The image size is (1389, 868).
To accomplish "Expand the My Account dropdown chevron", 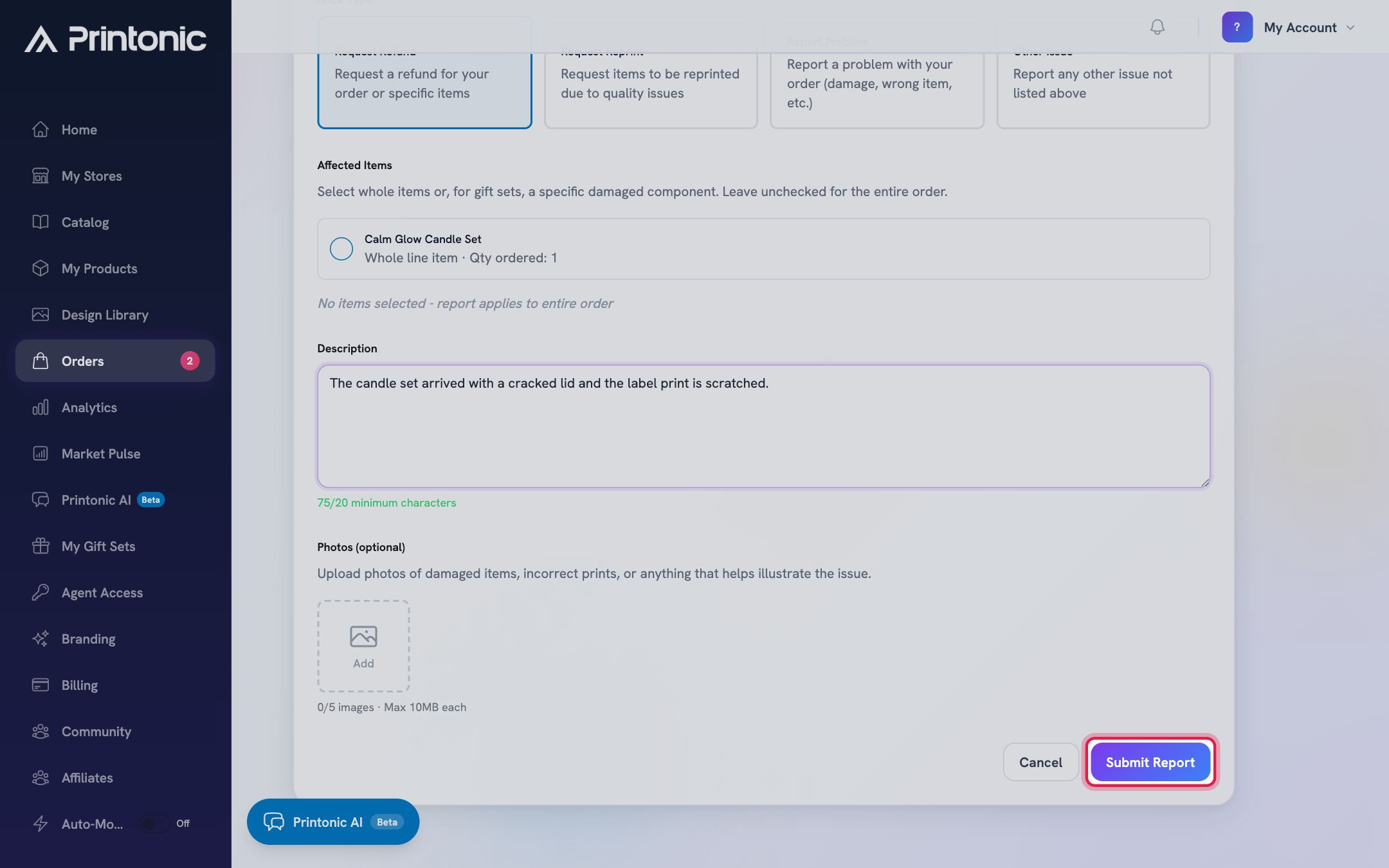I will [x=1350, y=28].
